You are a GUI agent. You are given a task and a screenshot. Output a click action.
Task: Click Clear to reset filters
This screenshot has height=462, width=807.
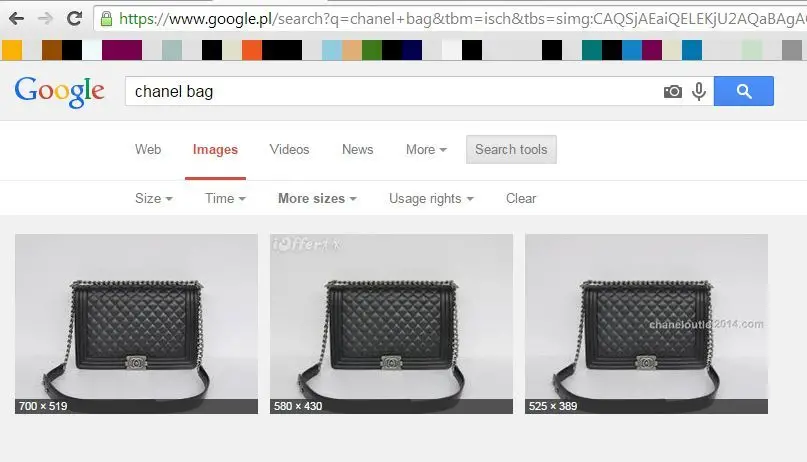521,198
